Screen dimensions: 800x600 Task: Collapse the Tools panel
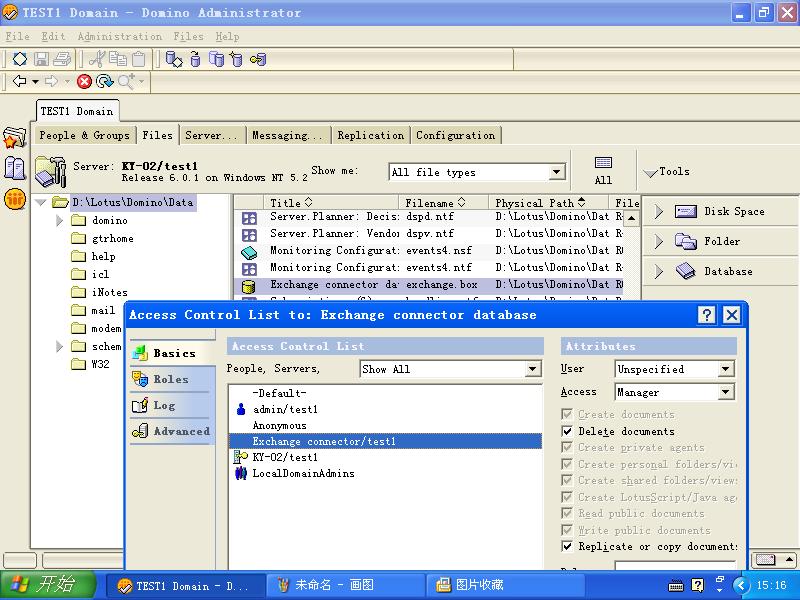tap(651, 172)
